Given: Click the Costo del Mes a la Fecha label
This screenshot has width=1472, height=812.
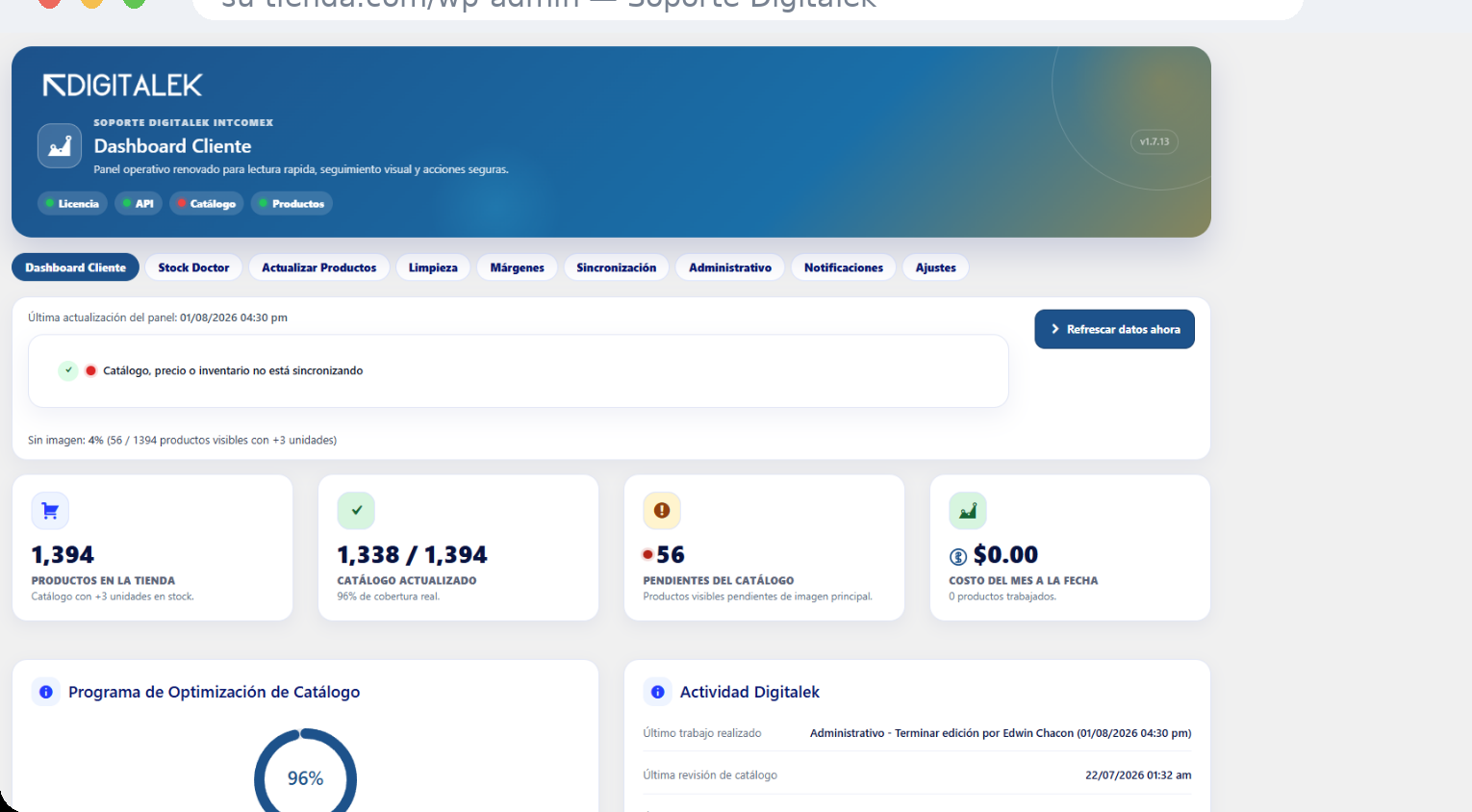Looking at the screenshot, I should pyautogui.click(x=1024, y=581).
